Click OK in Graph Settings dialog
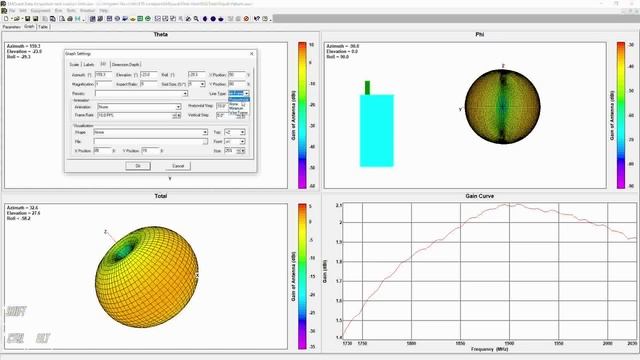This screenshot has width=640, height=360. [138, 166]
